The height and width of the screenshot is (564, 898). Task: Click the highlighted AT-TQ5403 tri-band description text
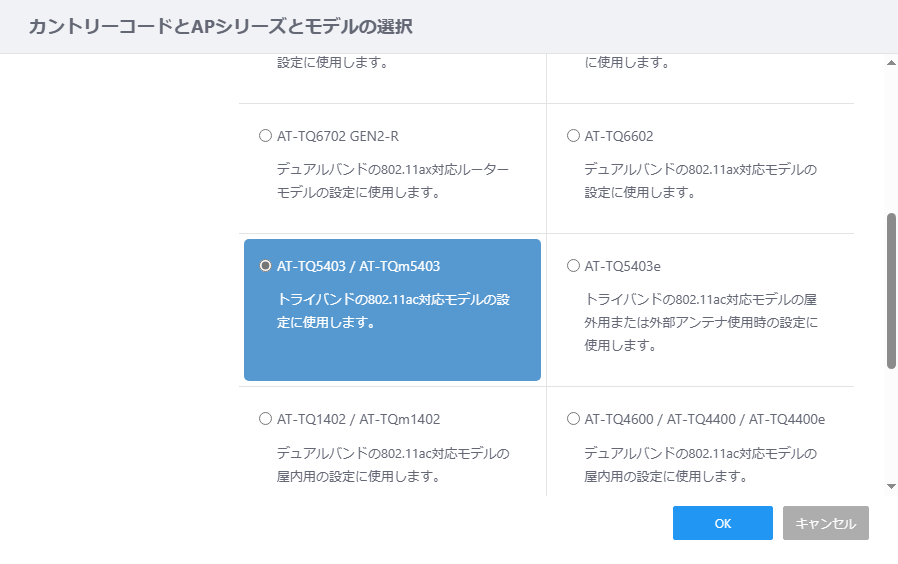(393, 311)
